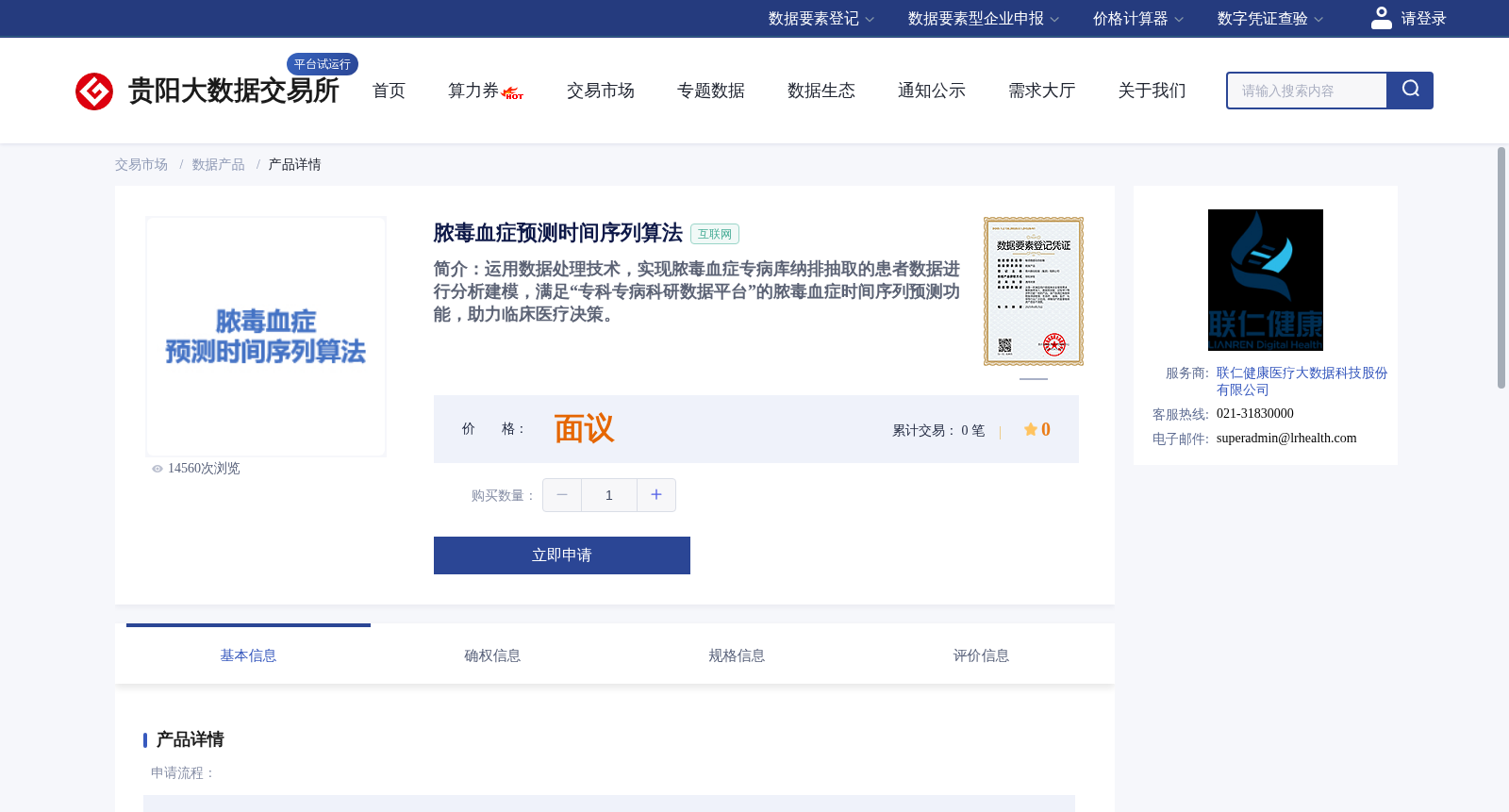This screenshot has width=1509, height=812.
Task: Click the search magnifier button
Action: 1410,91
